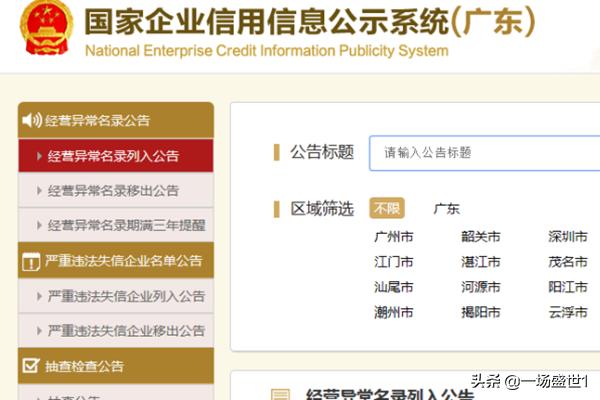Click arrow before 经营异常名录移出公告

click(39, 190)
